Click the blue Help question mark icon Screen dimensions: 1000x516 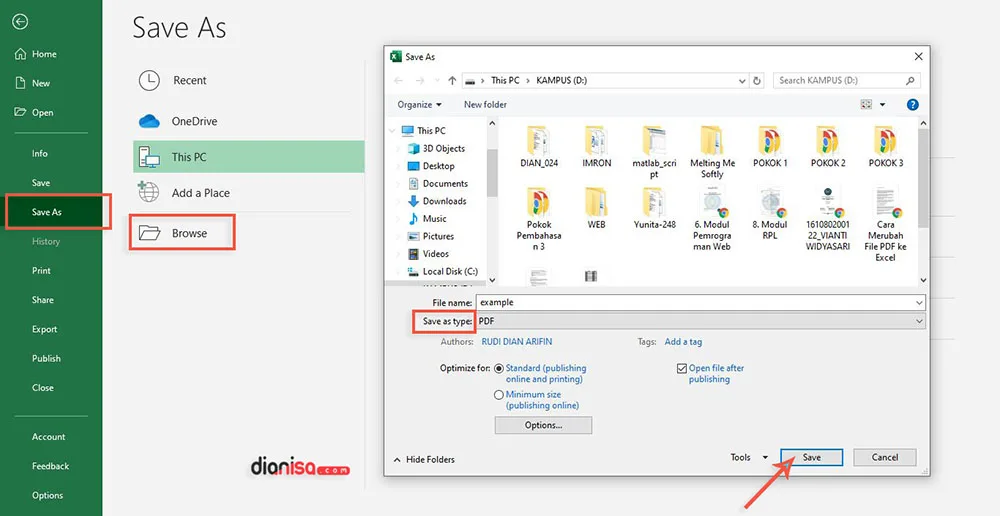(912, 104)
